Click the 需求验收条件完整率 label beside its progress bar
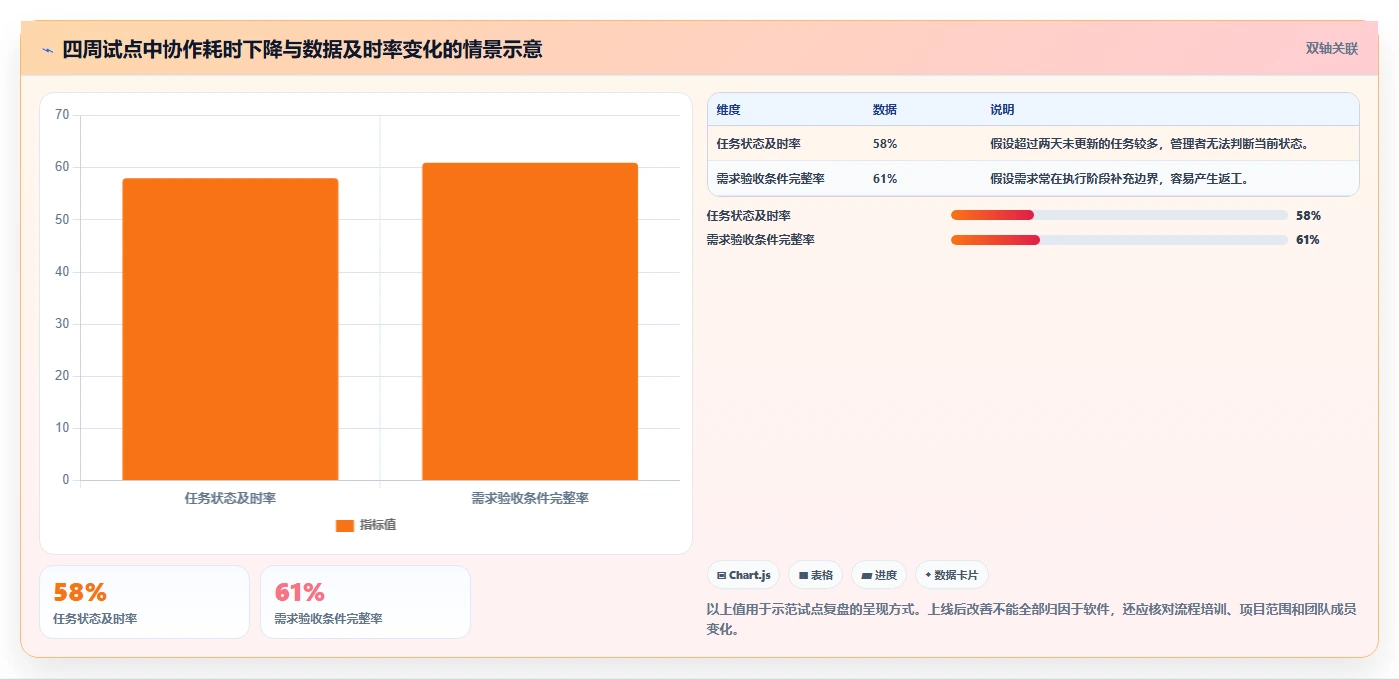The width and height of the screenshot is (1399, 679). pos(761,240)
